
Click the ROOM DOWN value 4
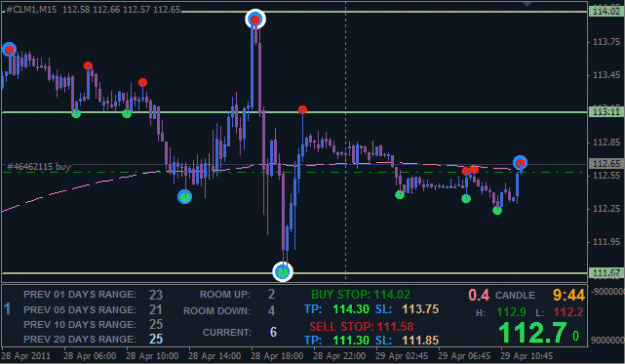(x=271, y=311)
